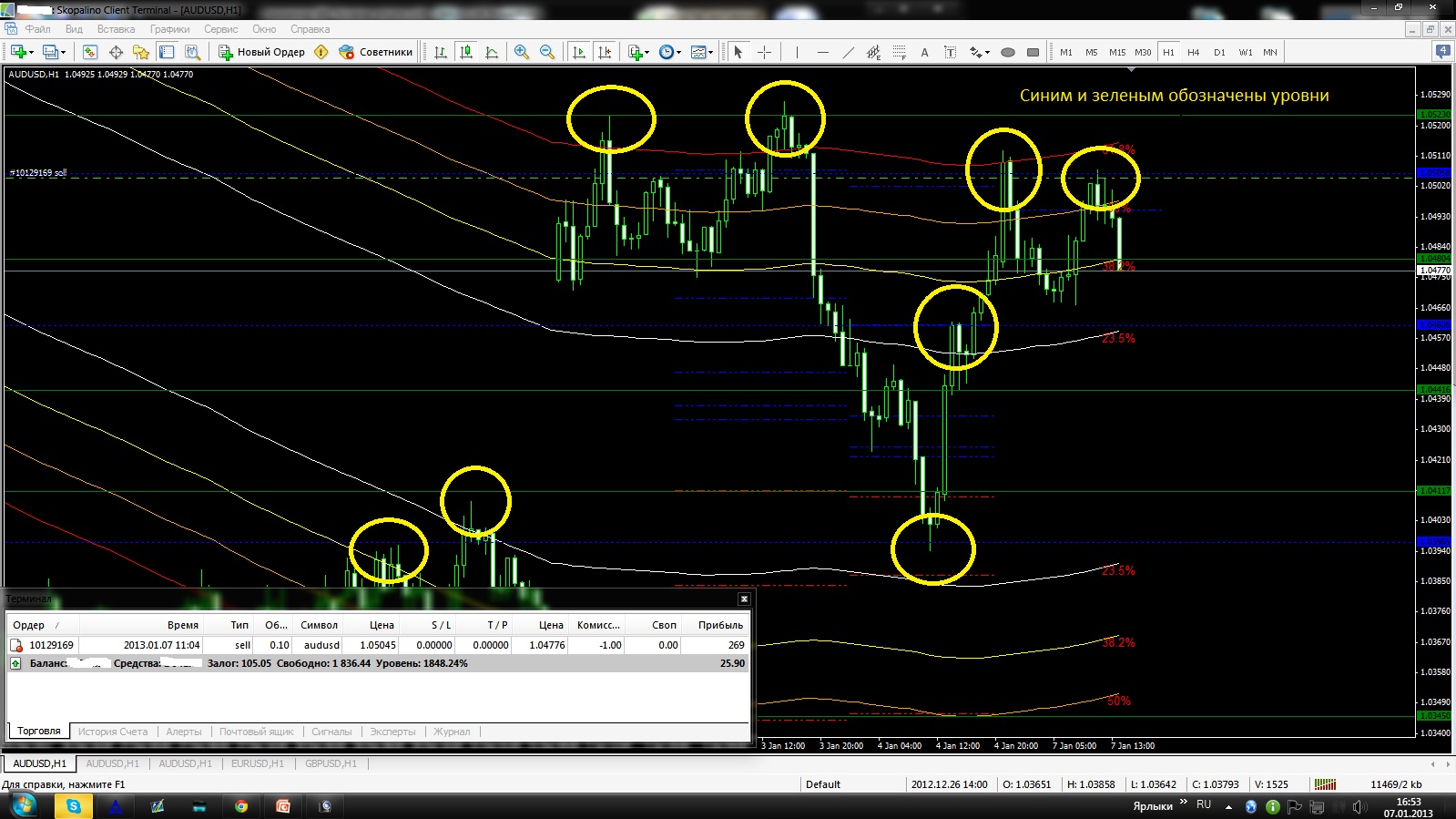Switch chart to bar chart mode
The height and width of the screenshot is (819, 1456).
pyautogui.click(x=441, y=52)
